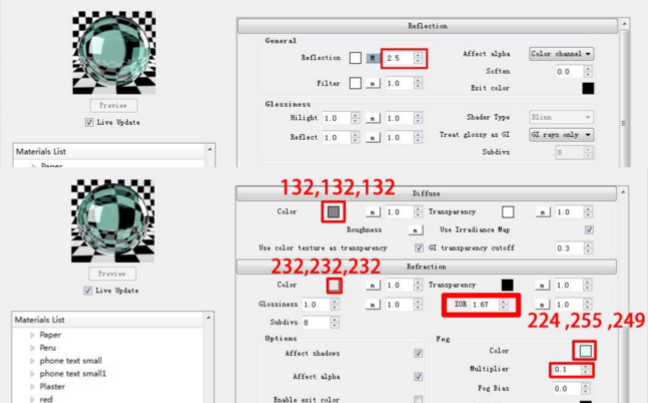Select the 'red' material row
The height and width of the screenshot is (403, 648).
(46, 399)
